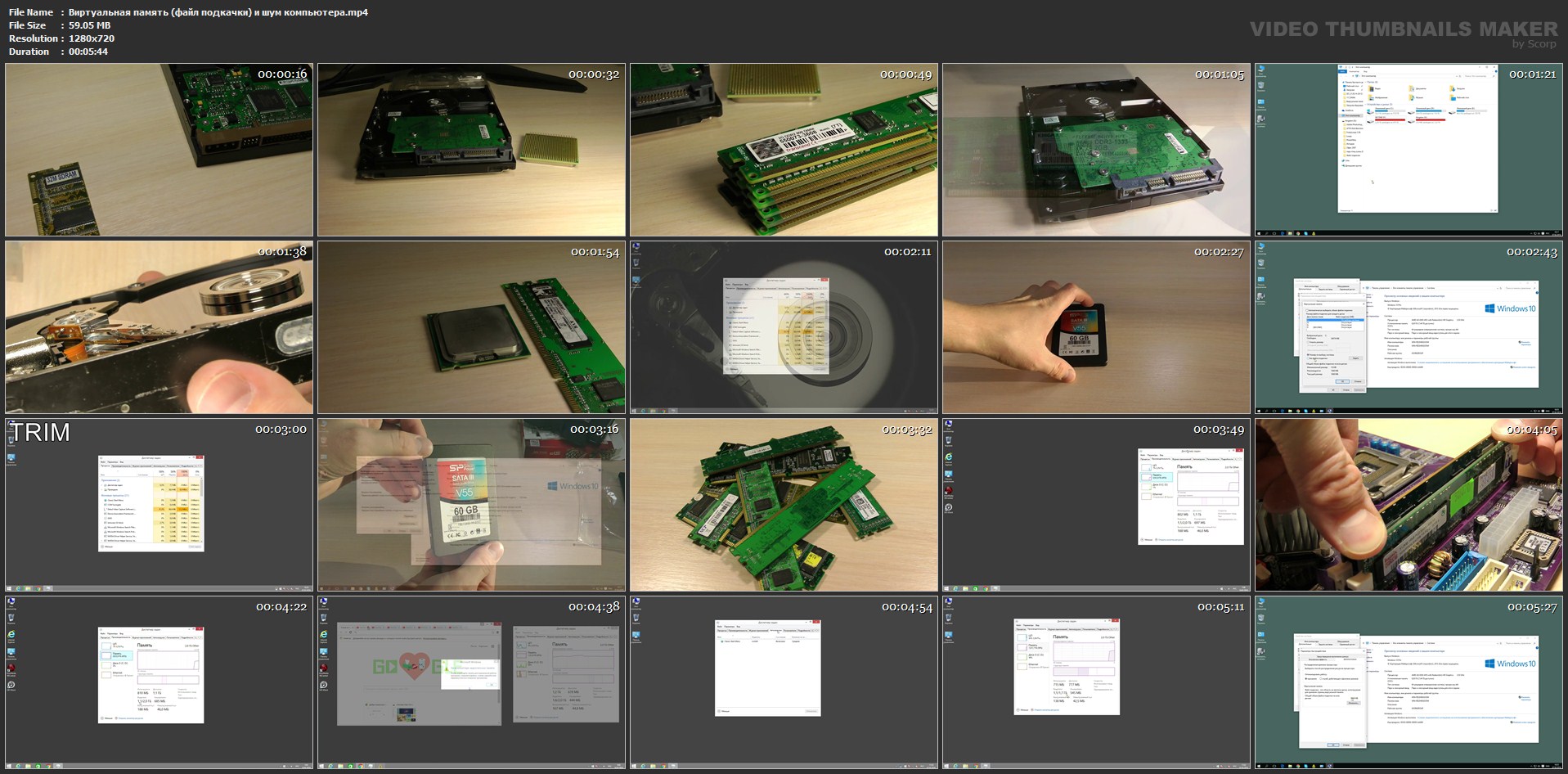Open the browser and task manager frame 00:04:38

point(471,682)
